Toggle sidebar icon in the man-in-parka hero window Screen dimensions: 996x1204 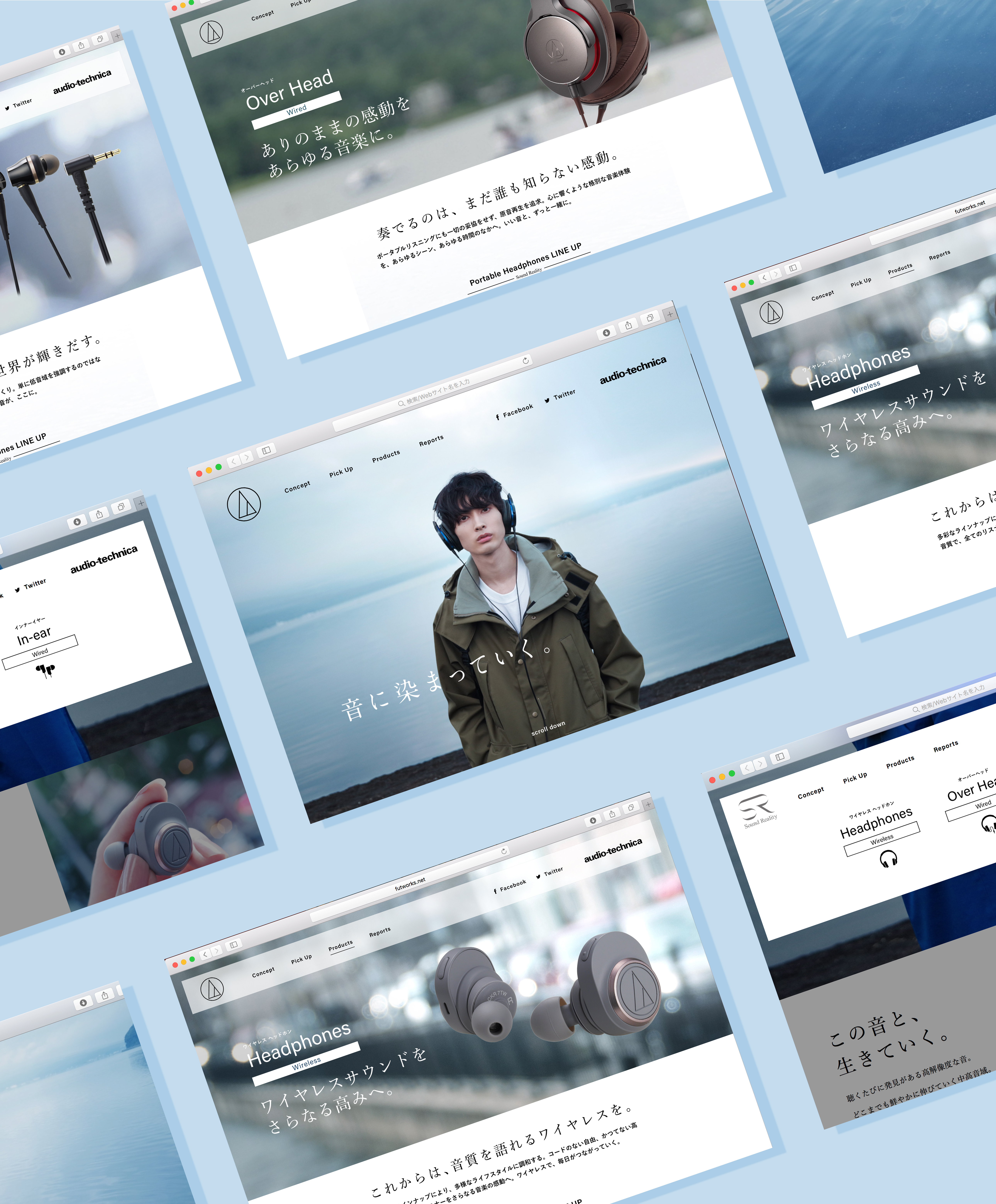266,451
